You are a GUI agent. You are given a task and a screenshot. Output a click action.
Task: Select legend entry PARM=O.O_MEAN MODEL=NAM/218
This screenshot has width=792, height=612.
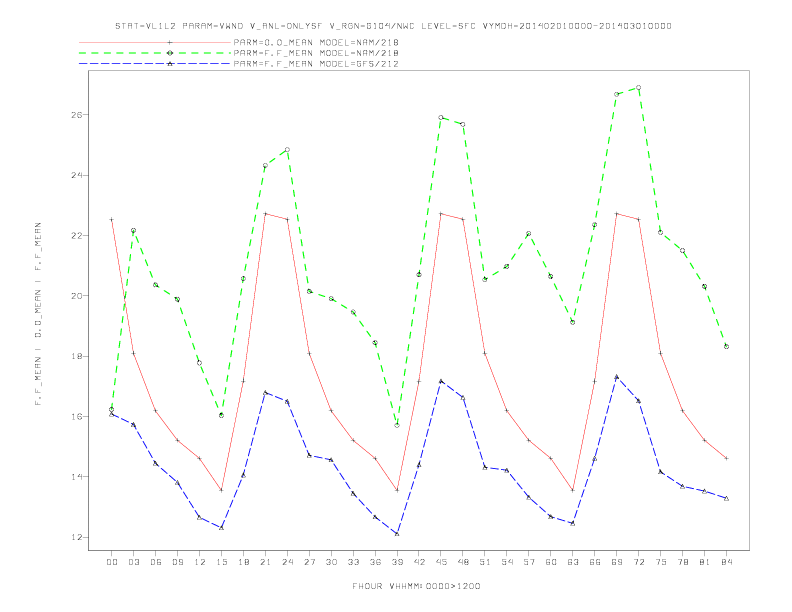coord(316,42)
